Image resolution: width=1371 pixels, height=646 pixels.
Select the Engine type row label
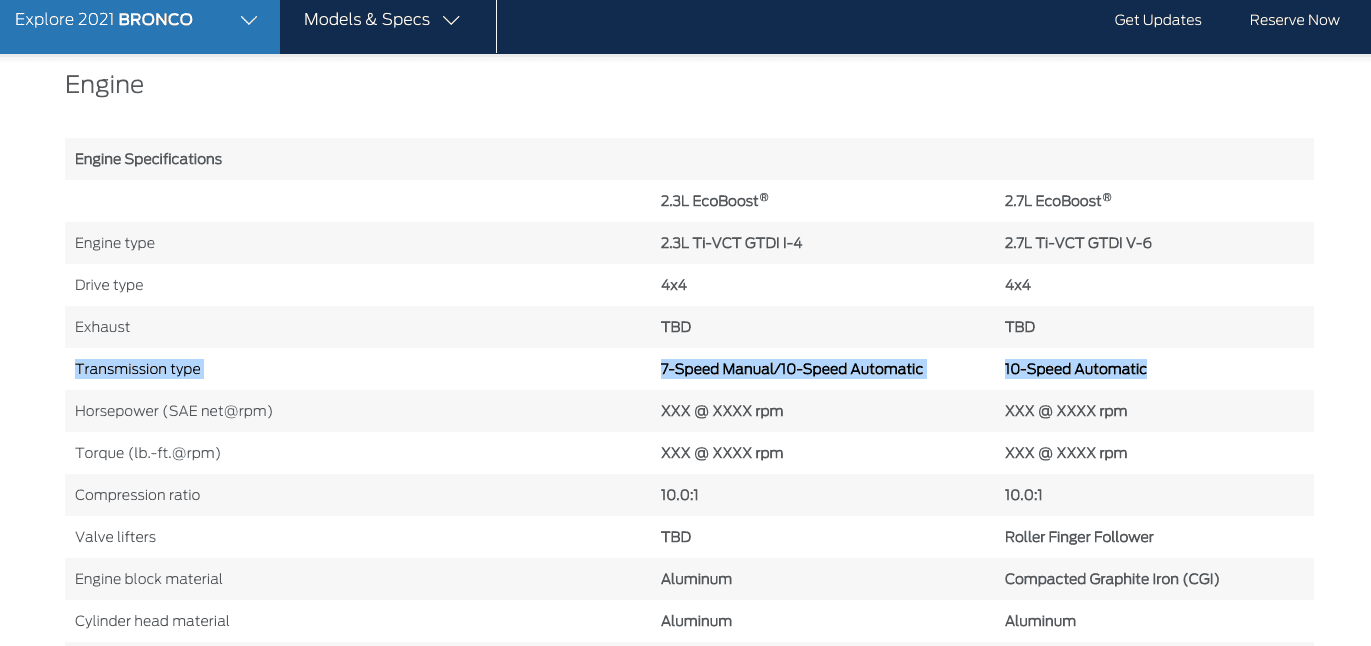(115, 243)
